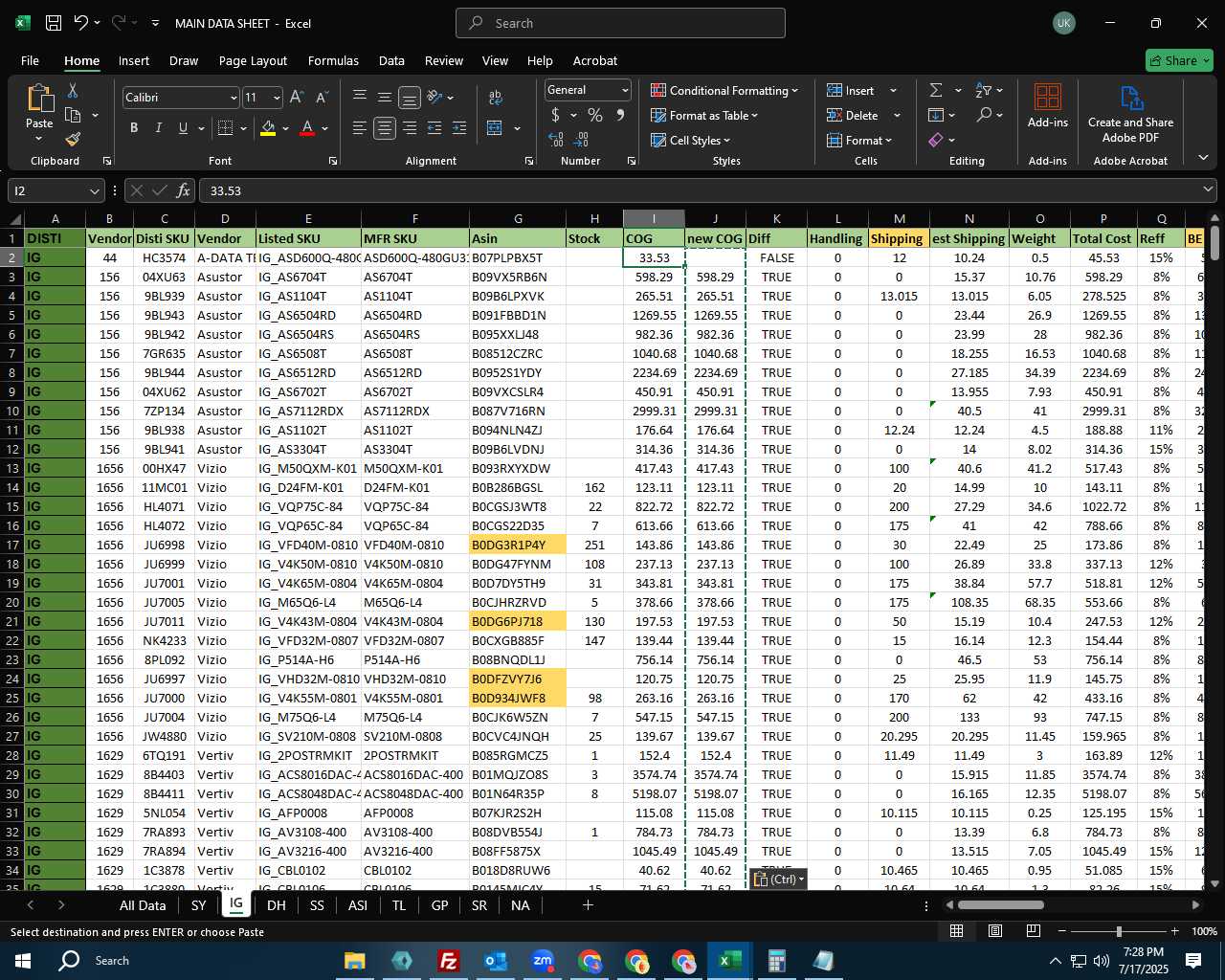Switch to the Formulas ribbon tab
Viewport: 1225px width, 980px height.
pyautogui.click(x=333, y=60)
